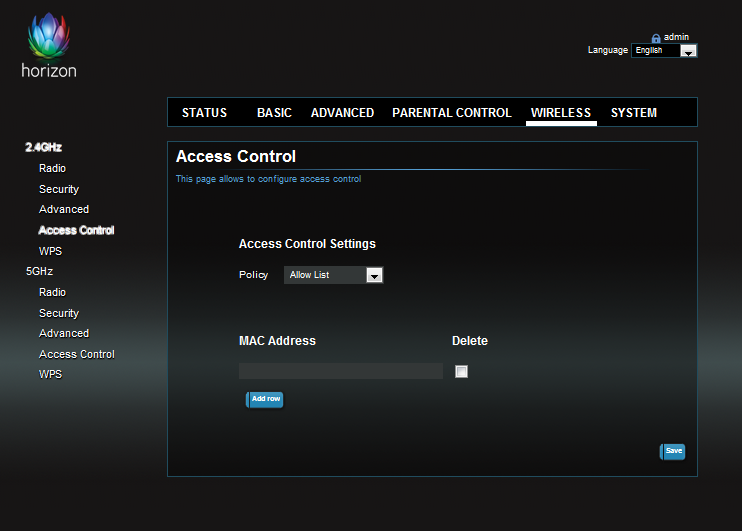Image resolution: width=742 pixels, height=531 pixels.
Task: Click the admin username text
Action: tap(676, 37)
